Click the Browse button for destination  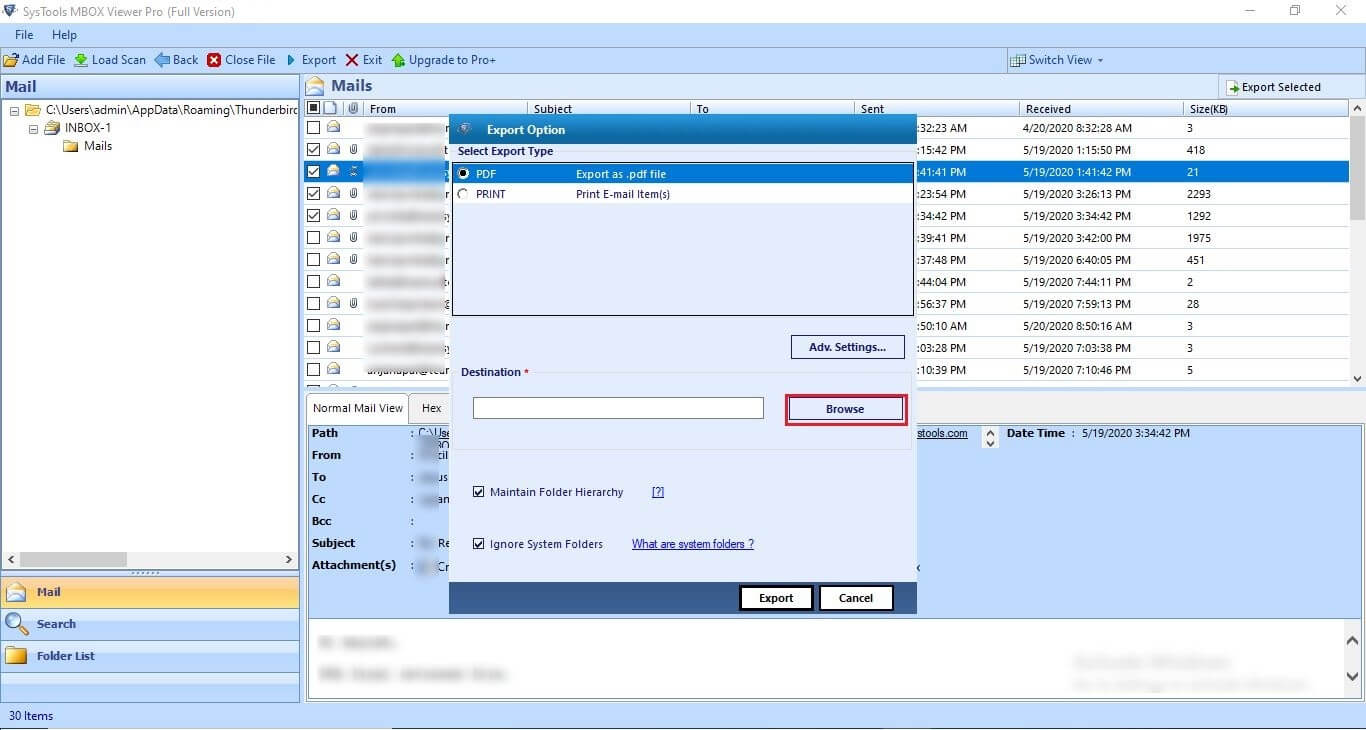(845, 409)
